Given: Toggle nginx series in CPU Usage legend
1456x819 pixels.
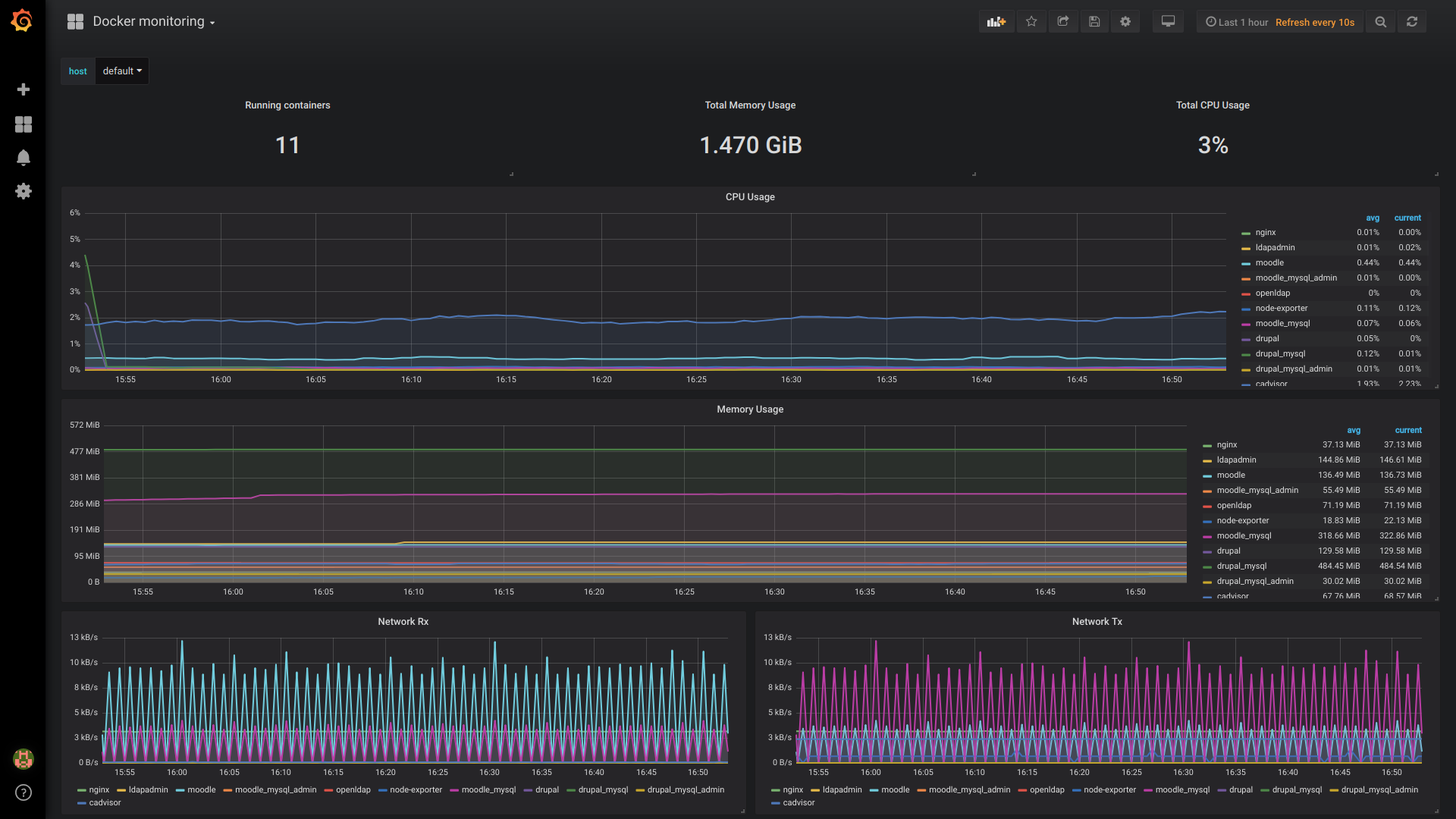Looking at the screenshot, I should (1266, 233).
